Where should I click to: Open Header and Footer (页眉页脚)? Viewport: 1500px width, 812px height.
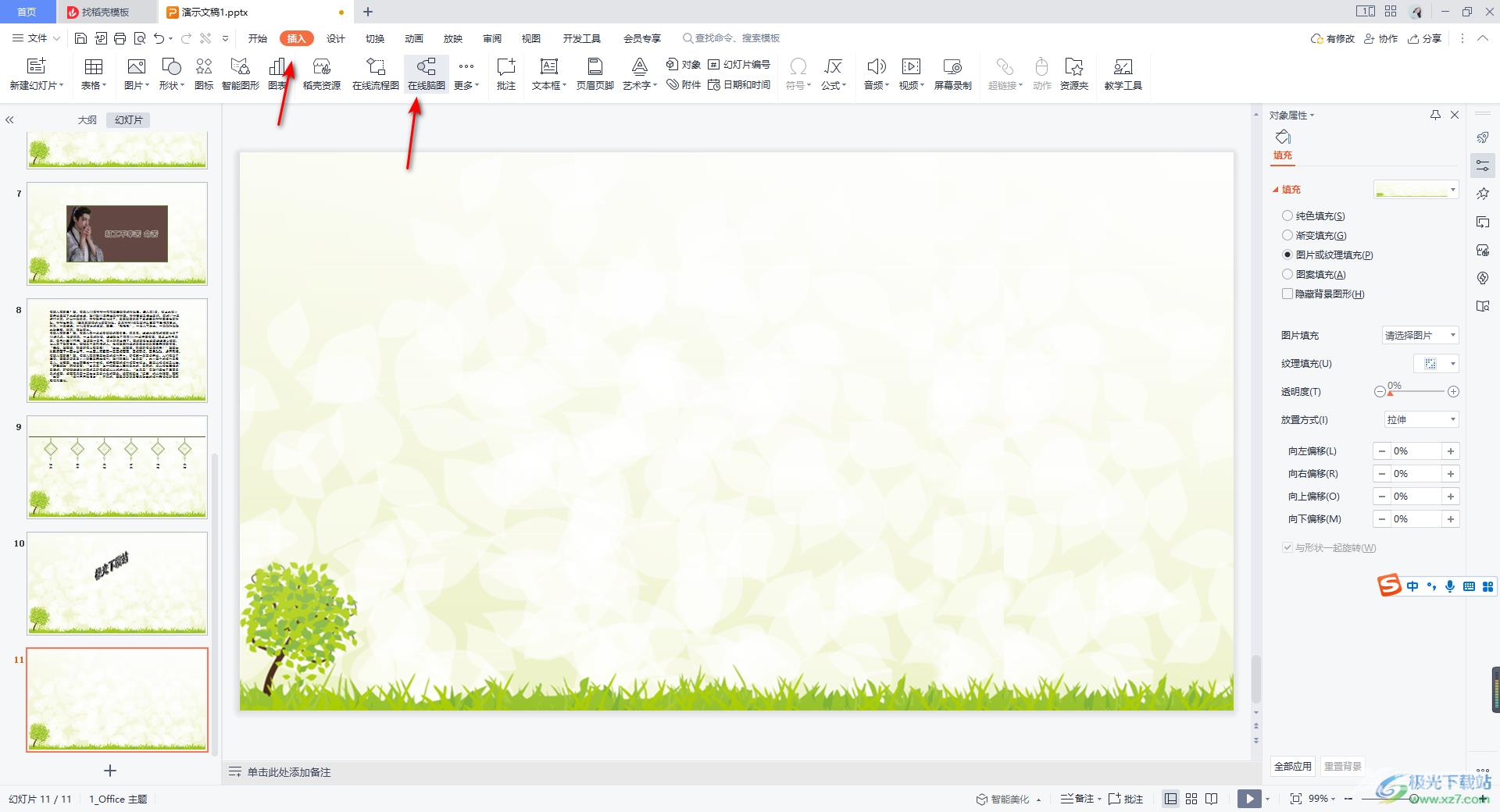pos(595,74)
